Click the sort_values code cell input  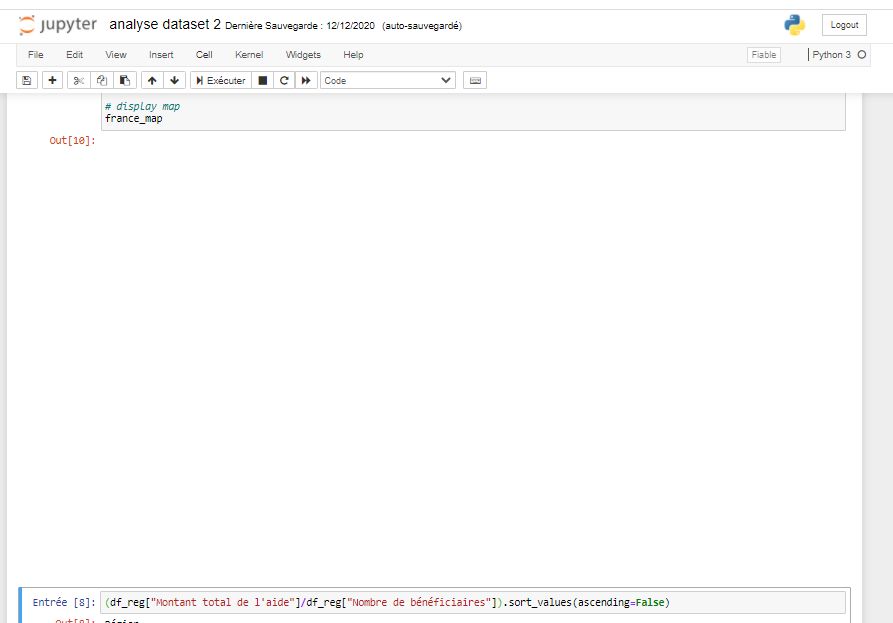(473, 602)
